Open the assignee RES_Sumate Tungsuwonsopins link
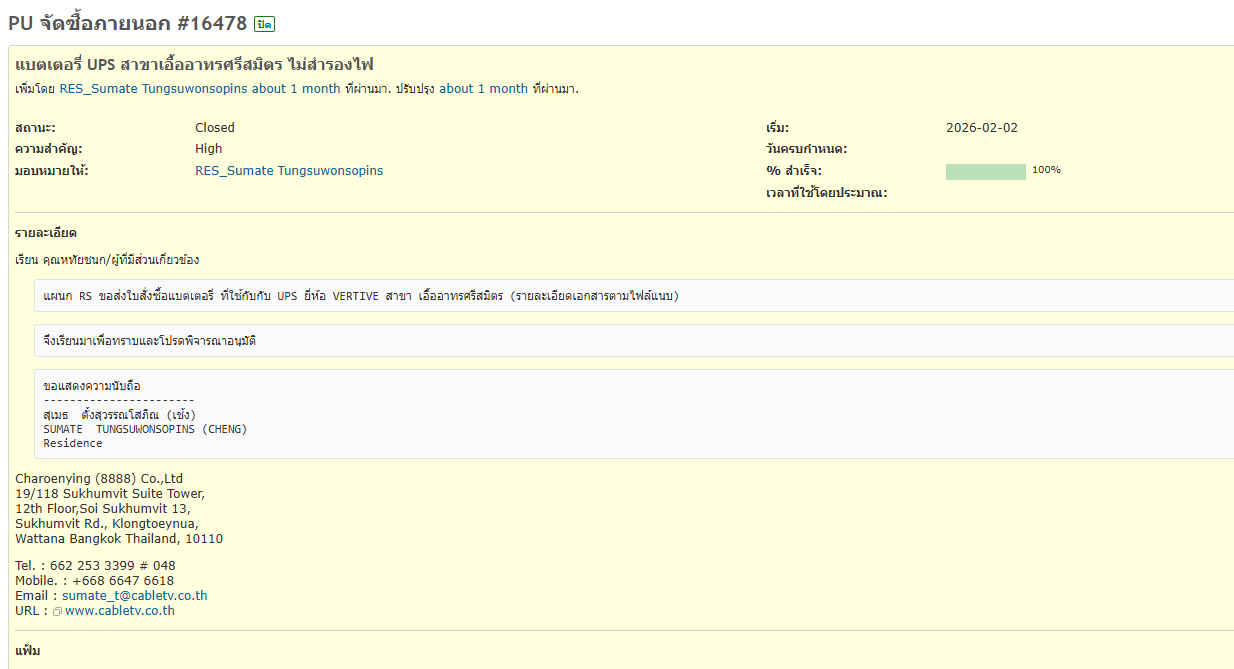The height and width of the screenshot is (669, 1234). pos(289,171)
